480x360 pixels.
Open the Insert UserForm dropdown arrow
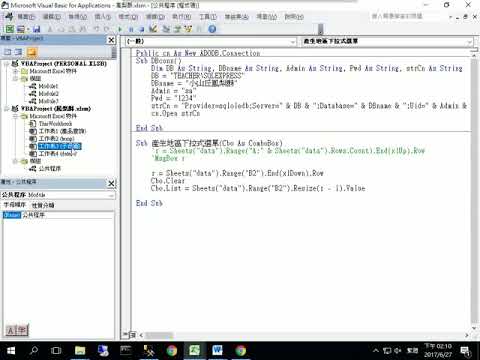pyautogui.click(x=28, y=29)
